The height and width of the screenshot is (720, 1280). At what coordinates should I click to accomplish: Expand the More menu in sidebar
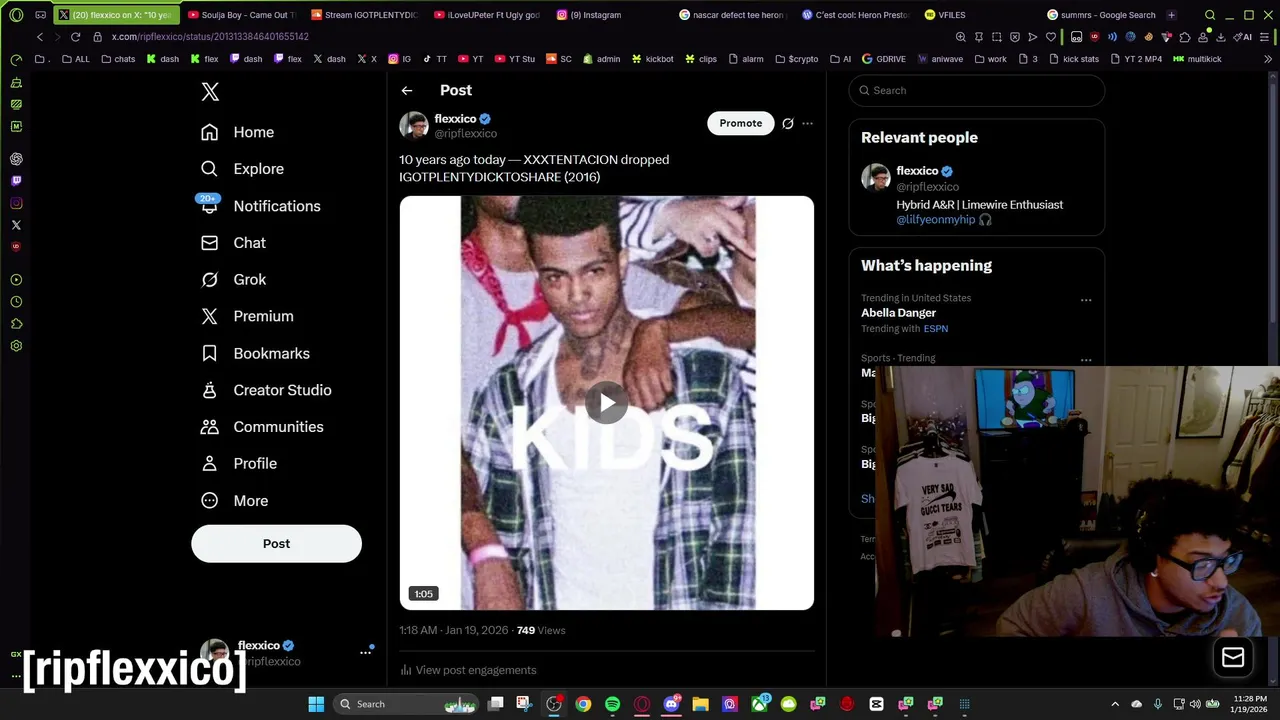pos(235,501)
